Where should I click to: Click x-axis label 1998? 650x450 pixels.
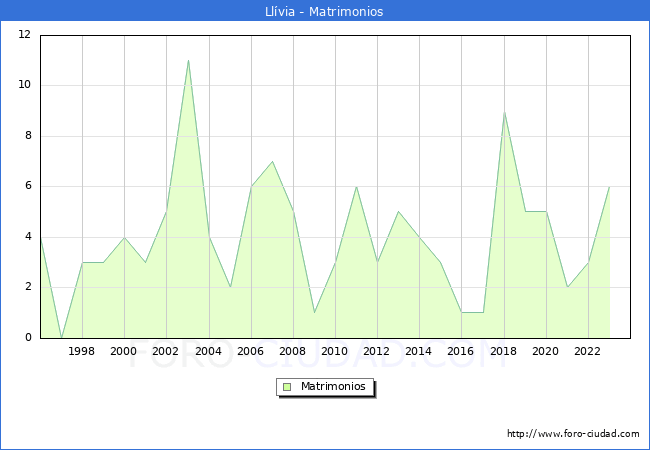(x=82, y=351)
